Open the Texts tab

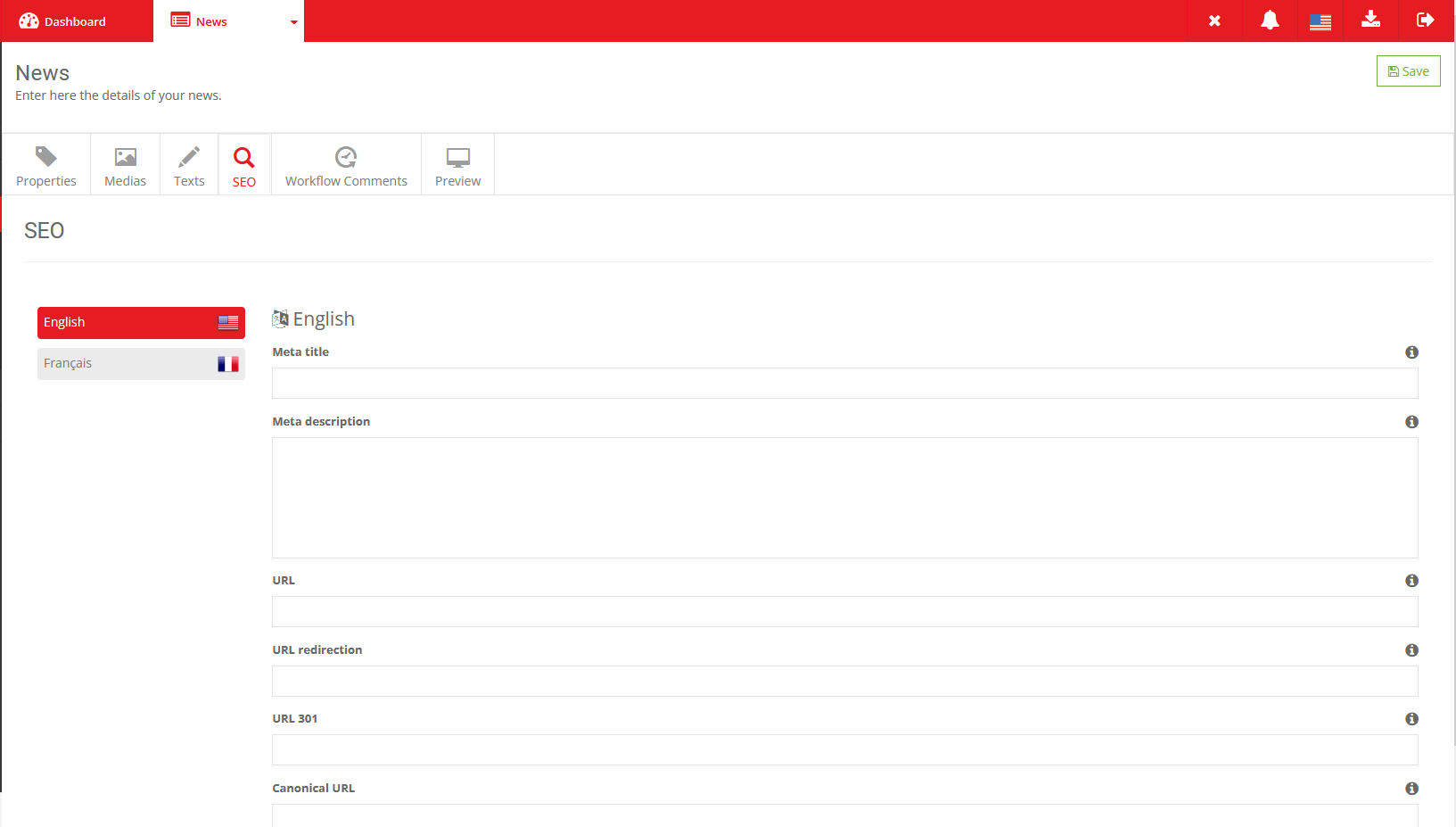(x=189, y=166)
